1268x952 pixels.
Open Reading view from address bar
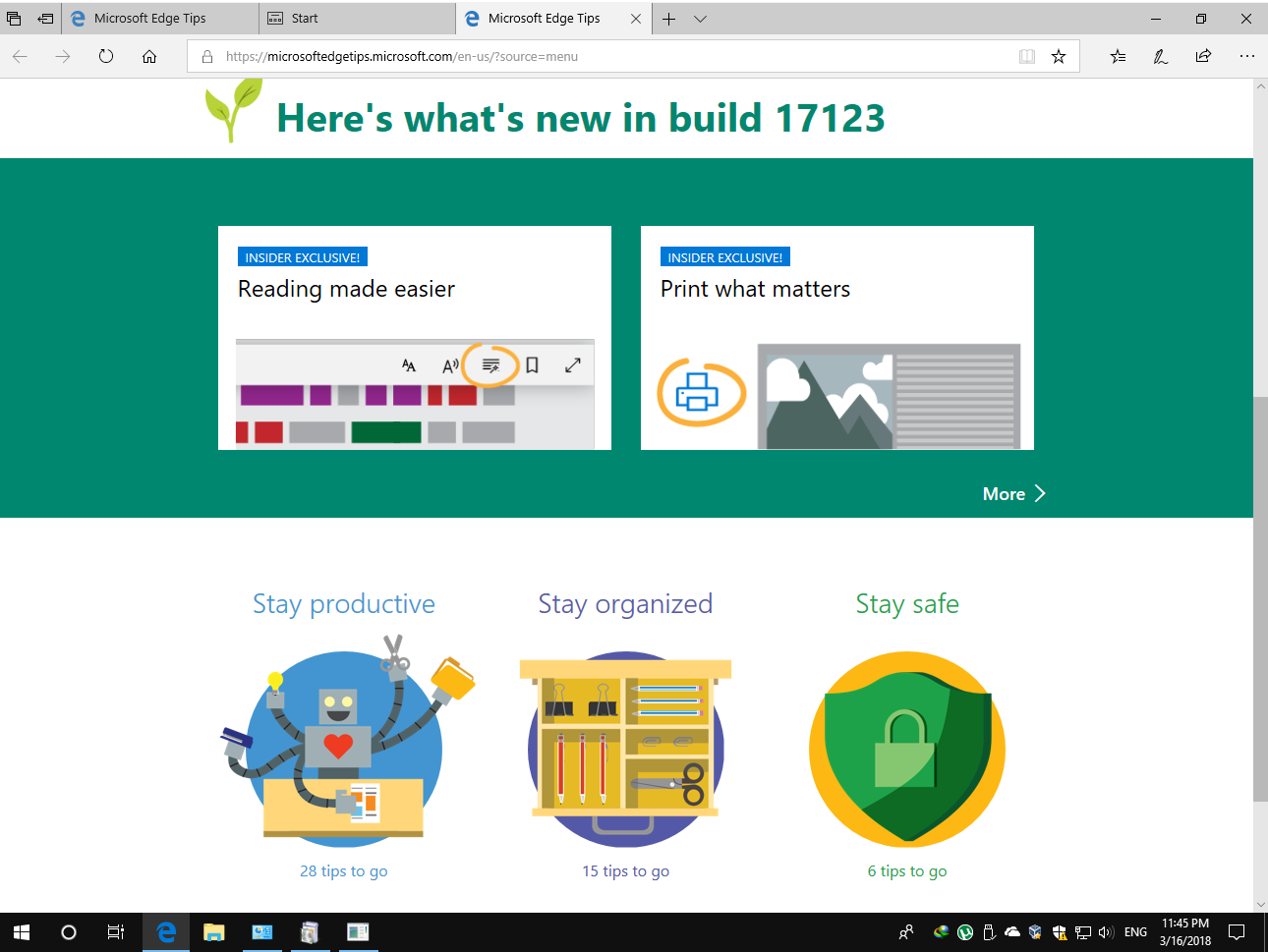[x=1027, y=57]
